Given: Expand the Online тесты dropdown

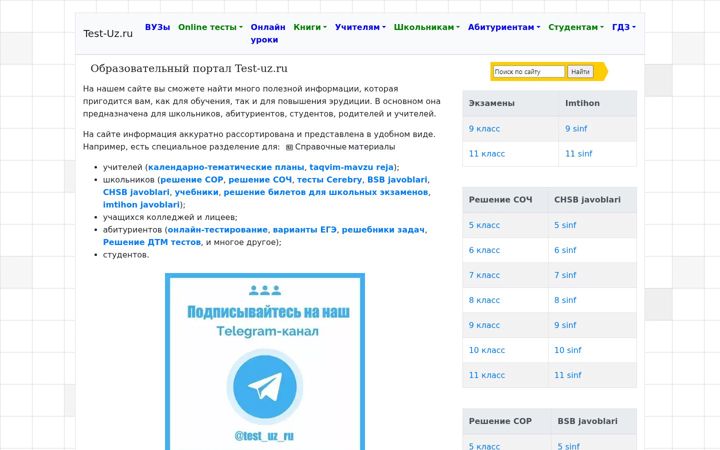Looking at the screenshot, I should [210, 27].
